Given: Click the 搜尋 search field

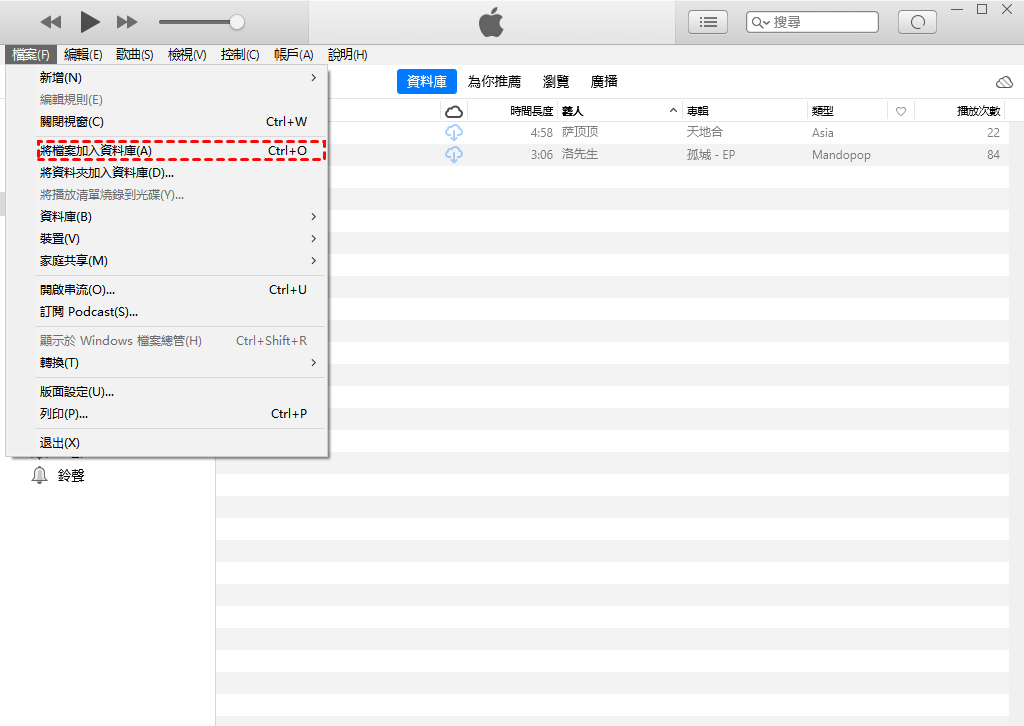Looking at the screenshot, I should [822, 22].
